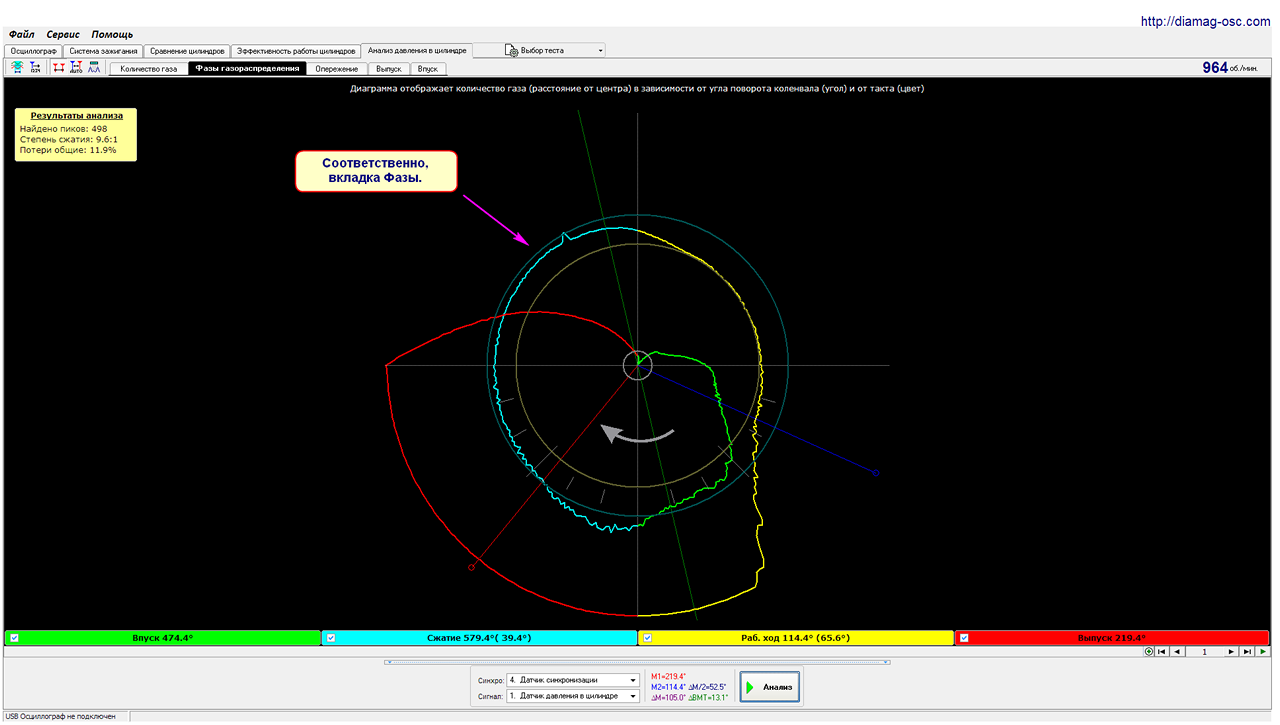This screenshot has width=1280, height=725.
Task: Click the ΔM=105.0° value
Action: (669, 697)
